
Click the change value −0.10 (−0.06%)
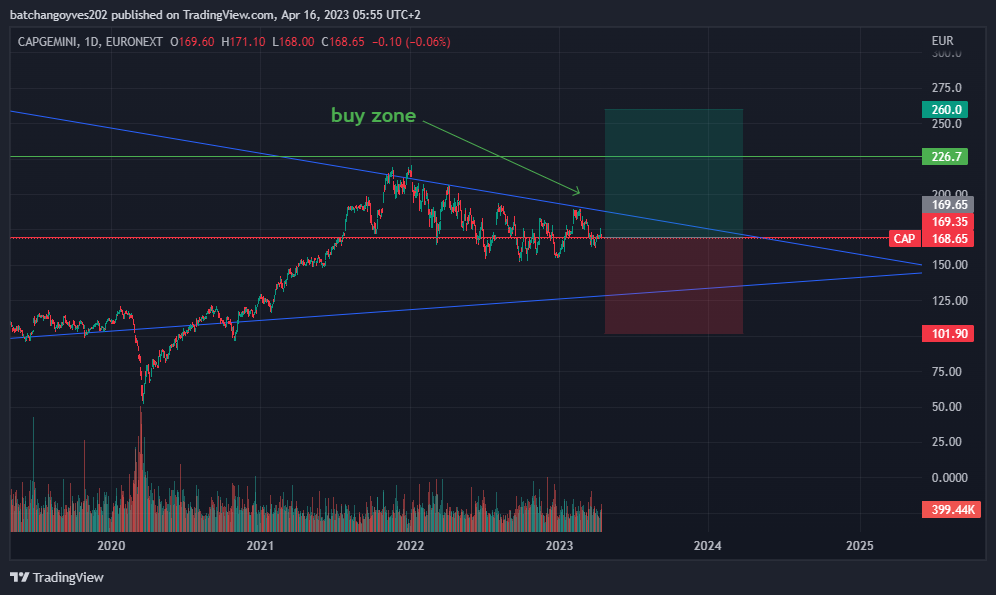point(411,42)
